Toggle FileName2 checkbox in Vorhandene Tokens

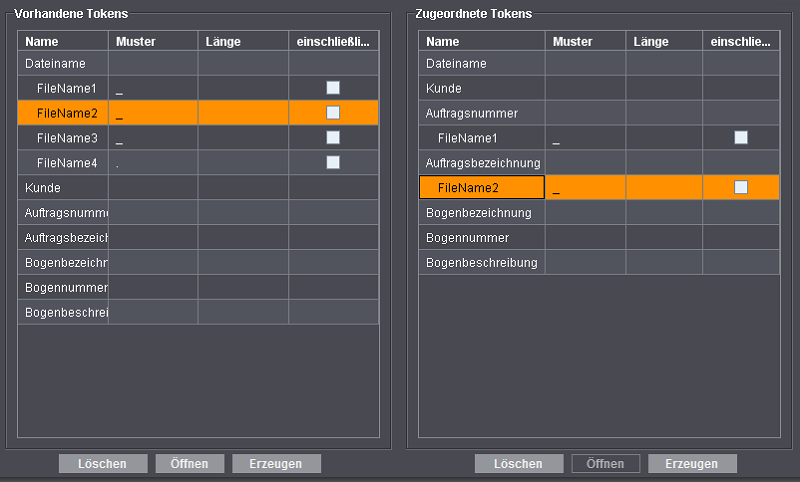point(333,113)
